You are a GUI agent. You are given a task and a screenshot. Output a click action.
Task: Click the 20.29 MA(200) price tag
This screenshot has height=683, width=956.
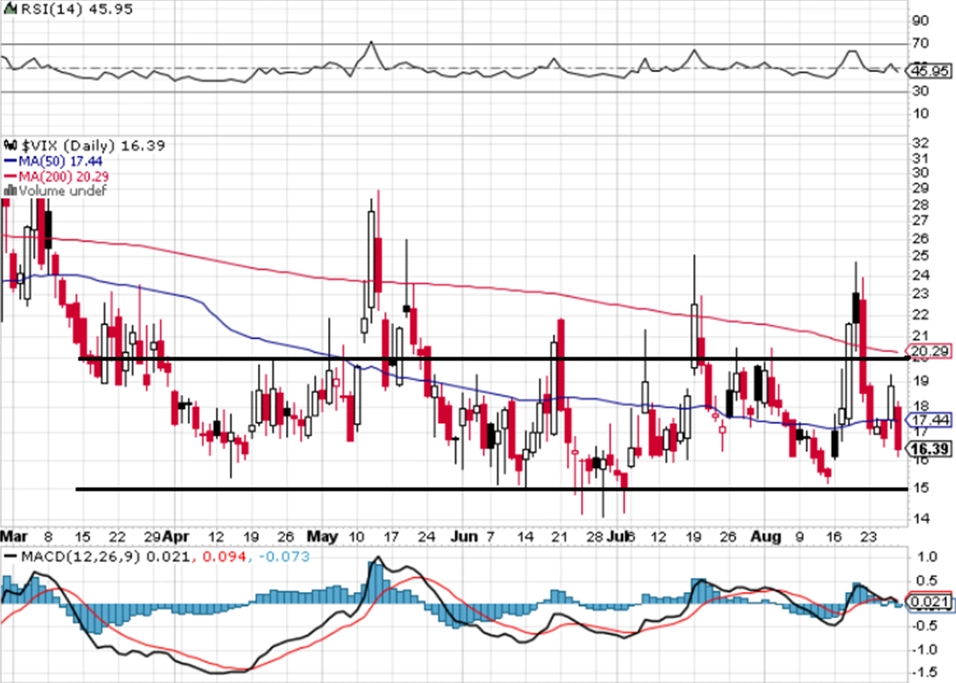(x=930, y=351)
